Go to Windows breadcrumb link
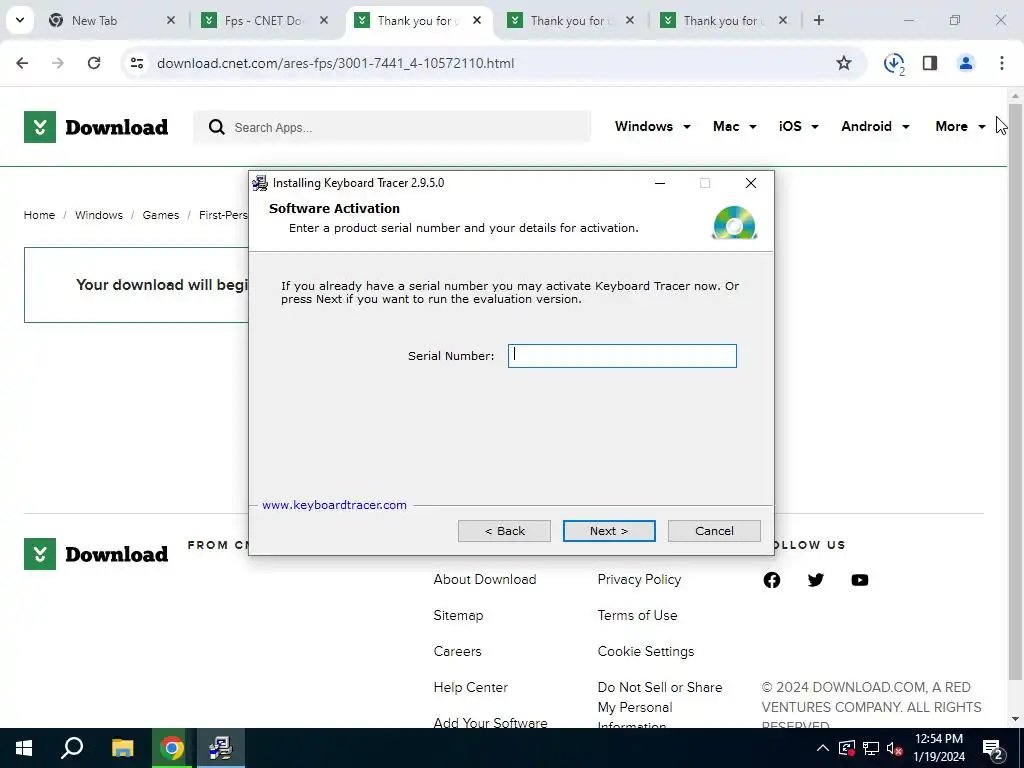Viewport: 1024px width, 768px height. pos(99,215)
